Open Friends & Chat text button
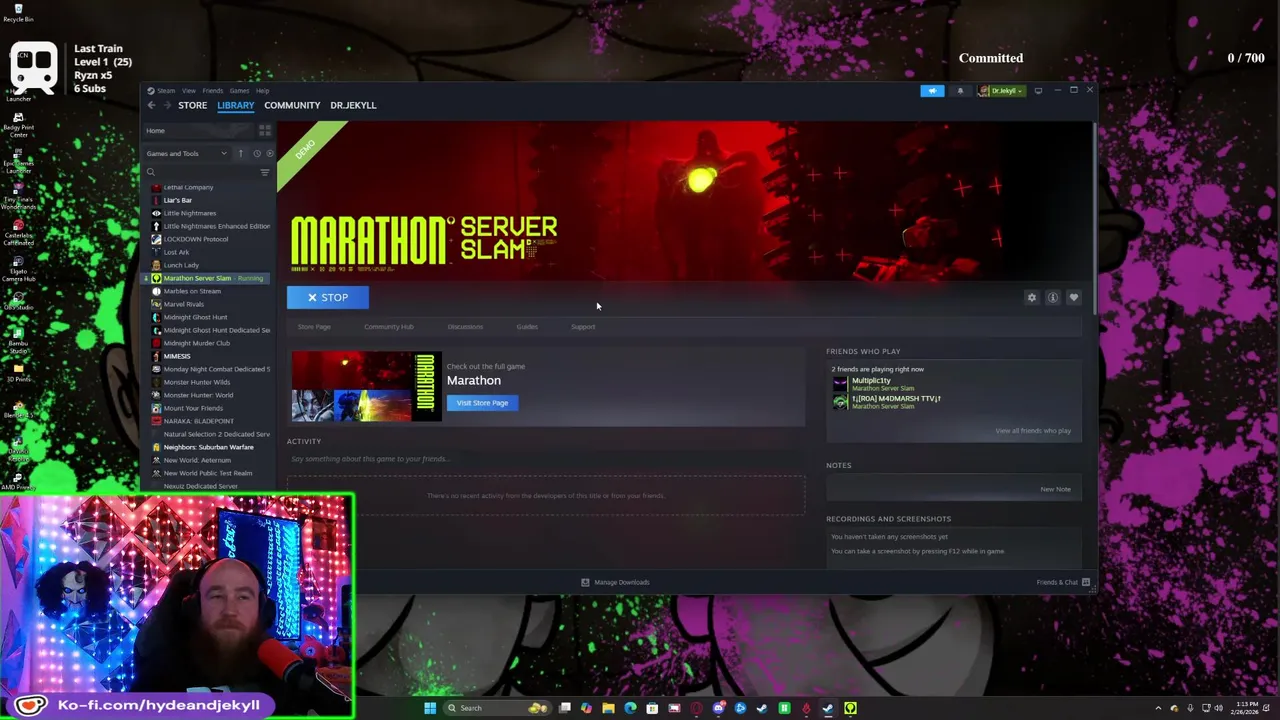The width and height of the screenshot is (1280, 720). 1057,582
